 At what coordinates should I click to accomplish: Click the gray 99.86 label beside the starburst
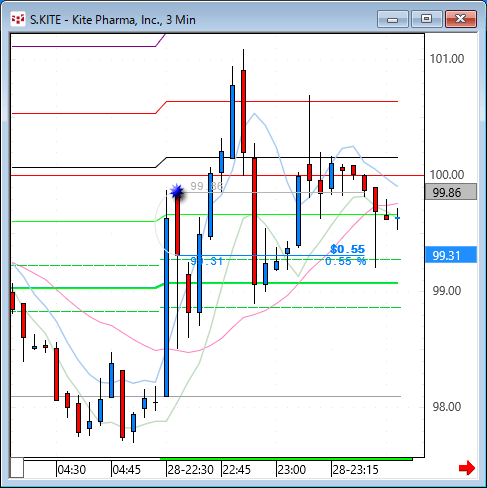(x=207, y=186)
